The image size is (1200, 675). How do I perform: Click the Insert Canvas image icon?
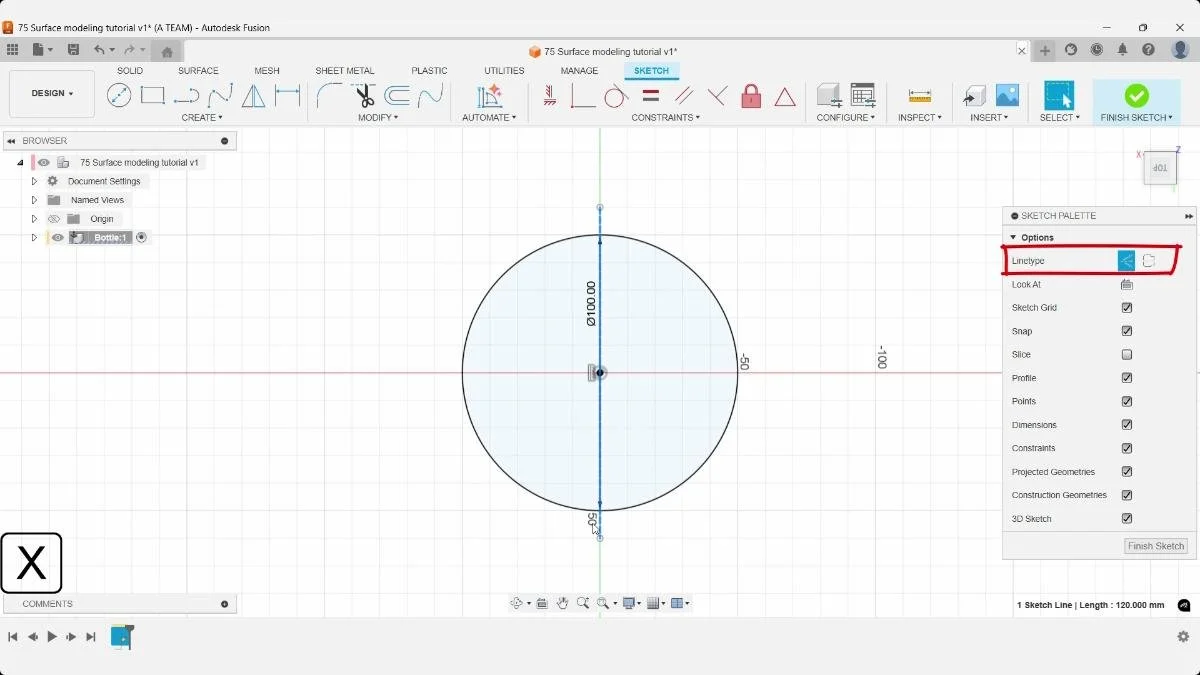pos(1007,96)
